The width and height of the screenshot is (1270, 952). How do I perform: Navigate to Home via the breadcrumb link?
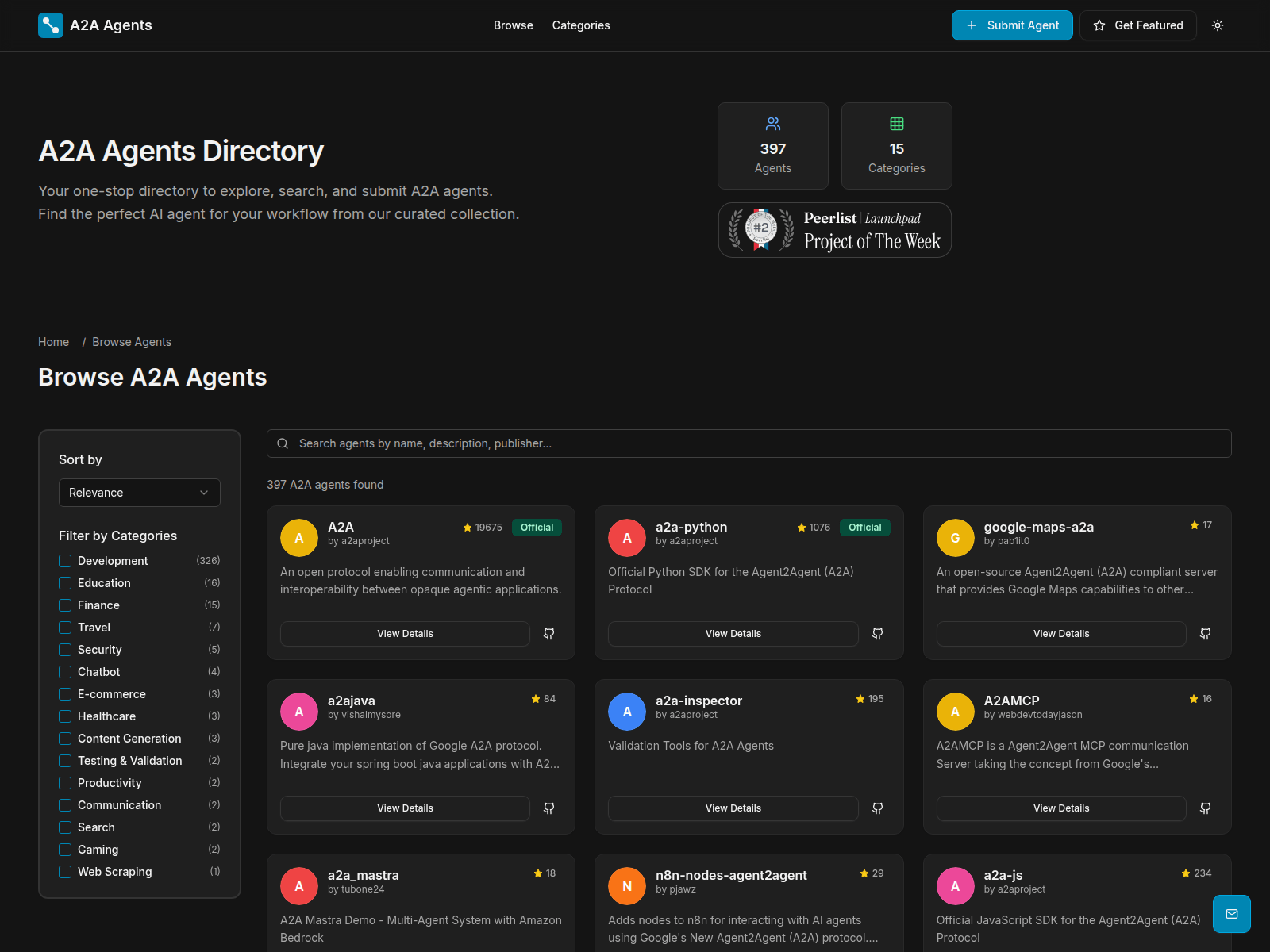[x=53, y=341]
